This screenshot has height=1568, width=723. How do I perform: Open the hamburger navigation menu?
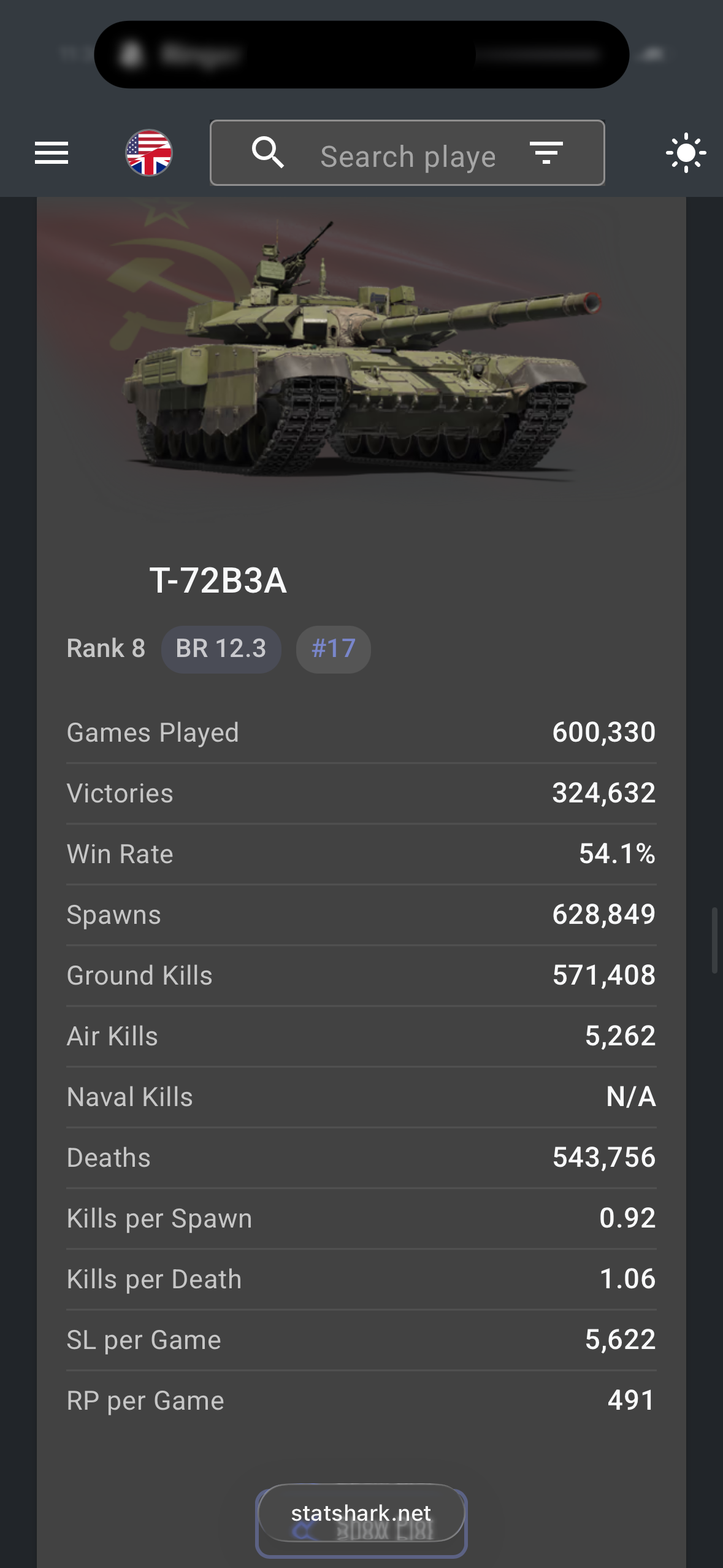(x=52, y=153)
